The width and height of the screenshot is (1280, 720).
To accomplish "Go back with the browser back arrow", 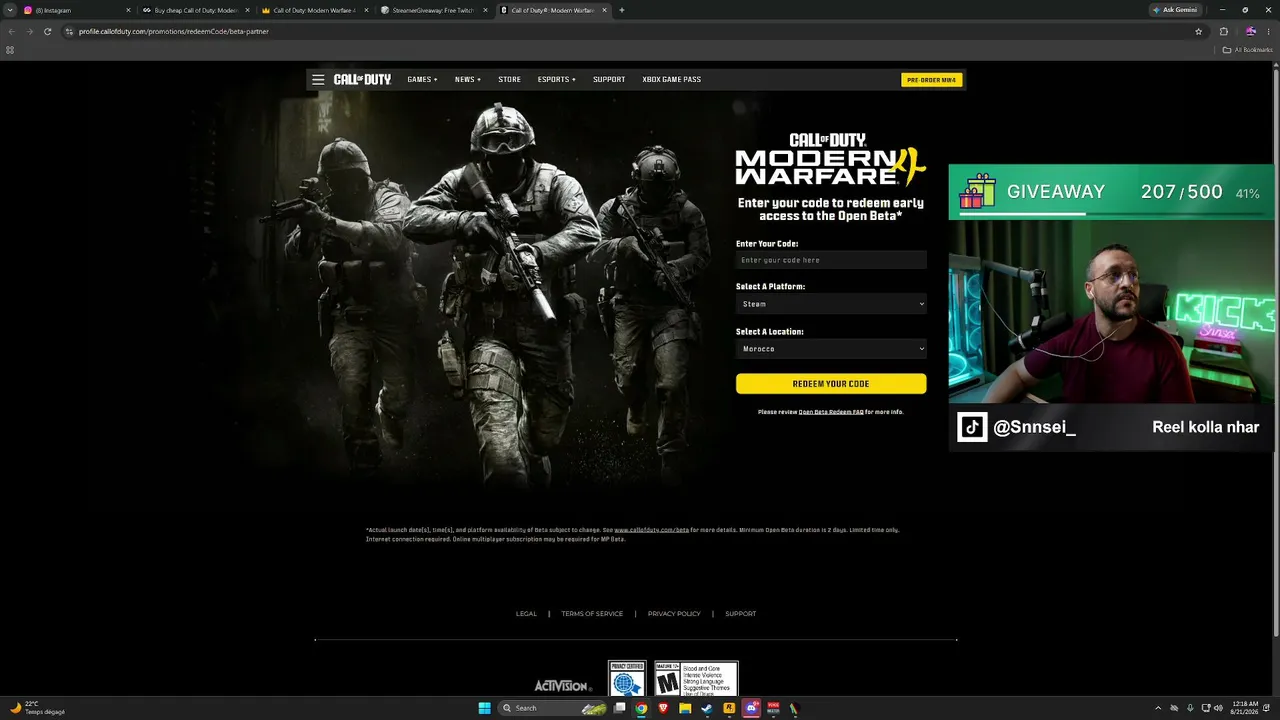I will coord(11,31).
